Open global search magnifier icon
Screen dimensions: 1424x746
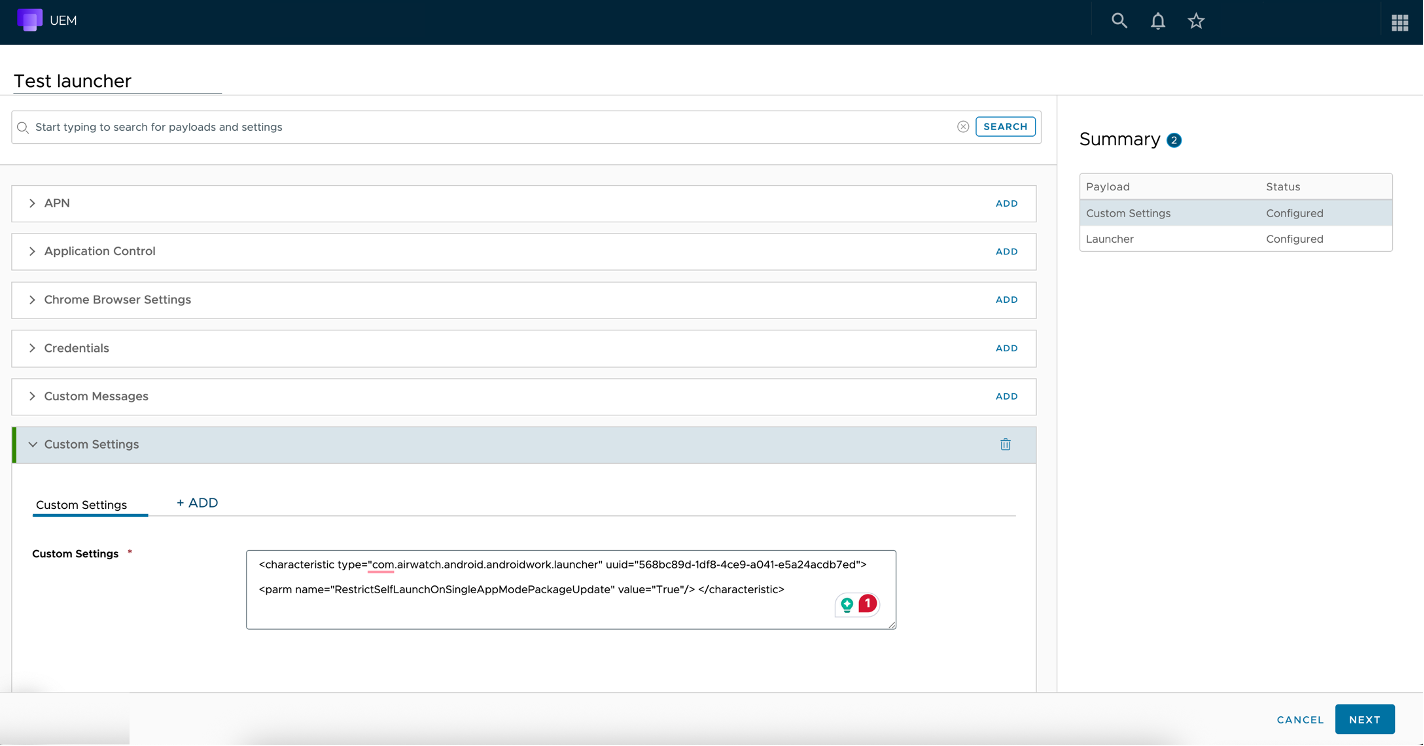[x=1119, y=21]
